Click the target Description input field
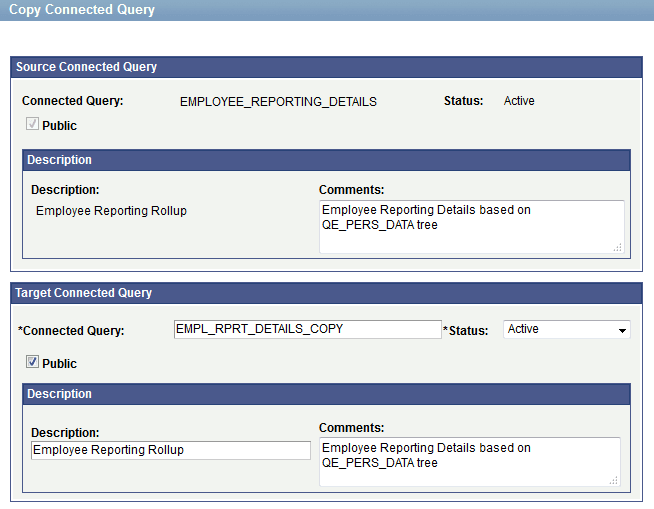The image size is (654, 509). (x=171, y=450)
